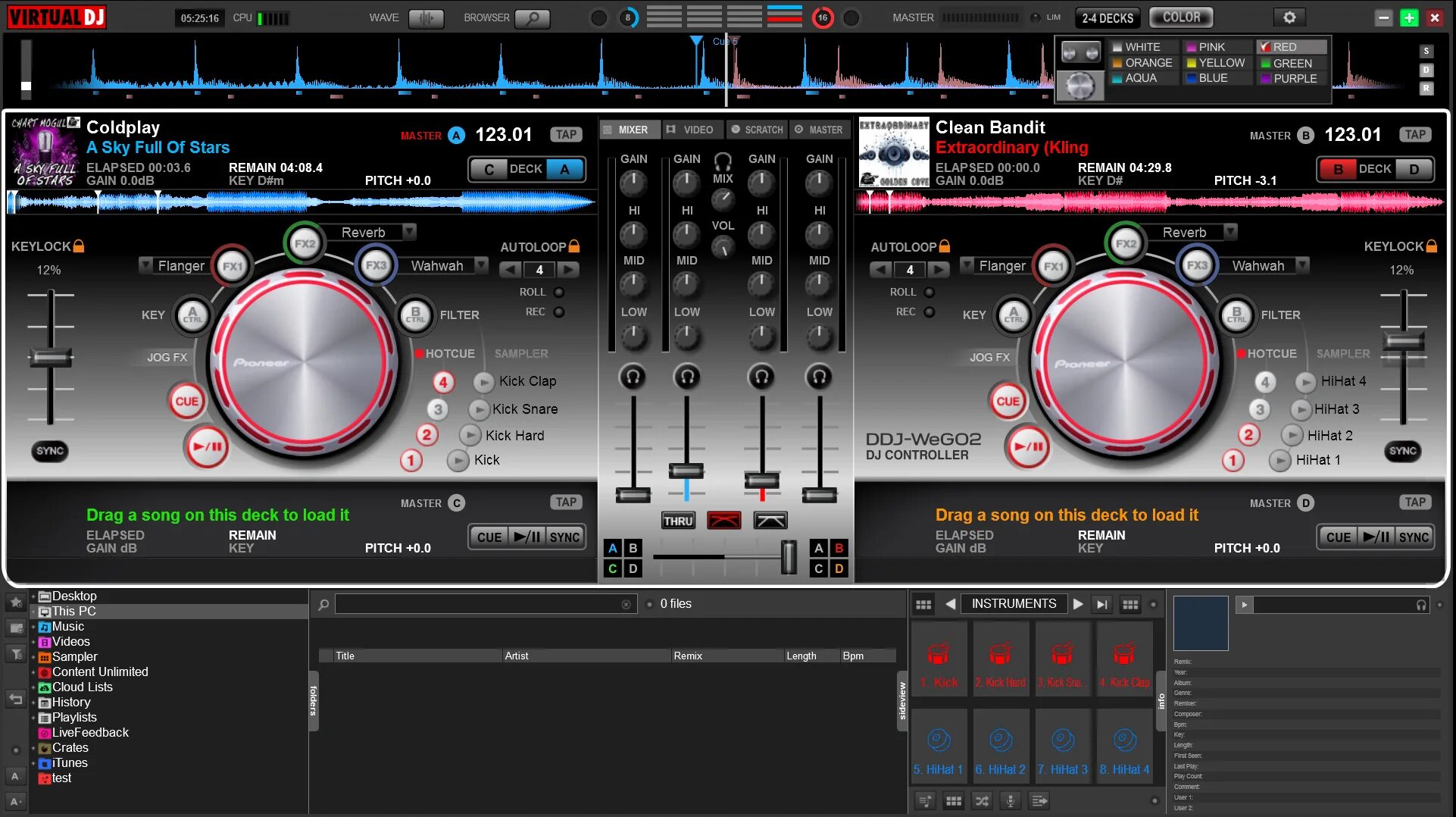
Task: Click the red CUE button on right deck
Action: (x=1008, y=401)
